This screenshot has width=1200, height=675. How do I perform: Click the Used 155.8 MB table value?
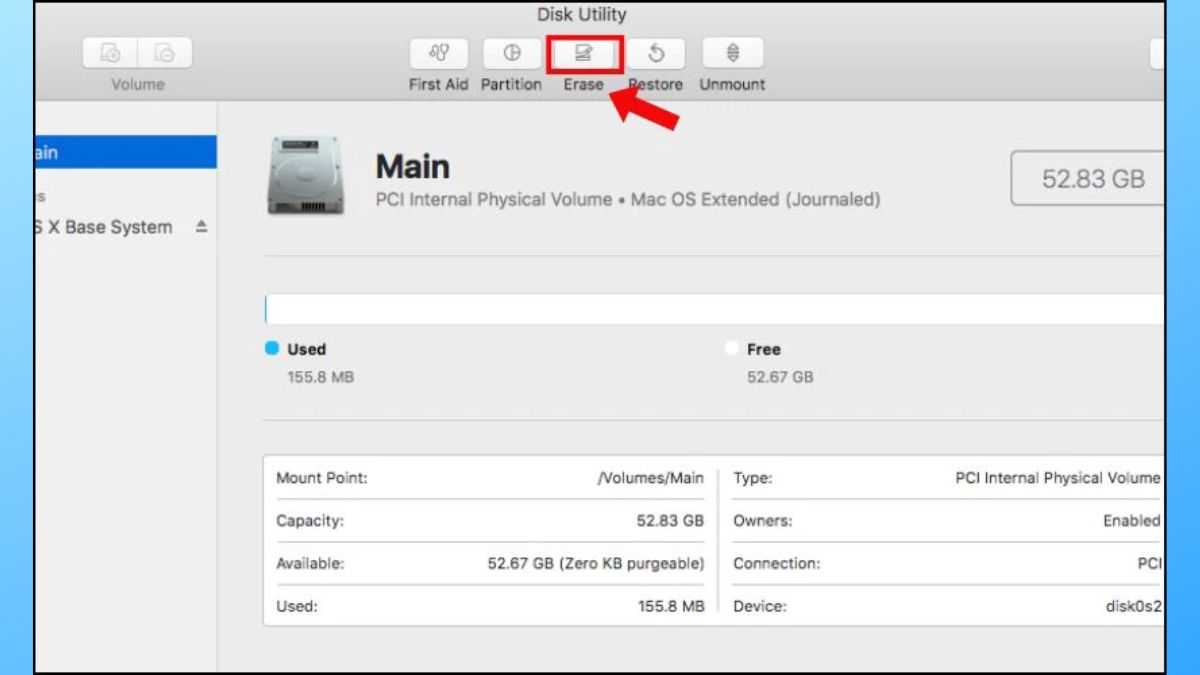pos(671,606)
